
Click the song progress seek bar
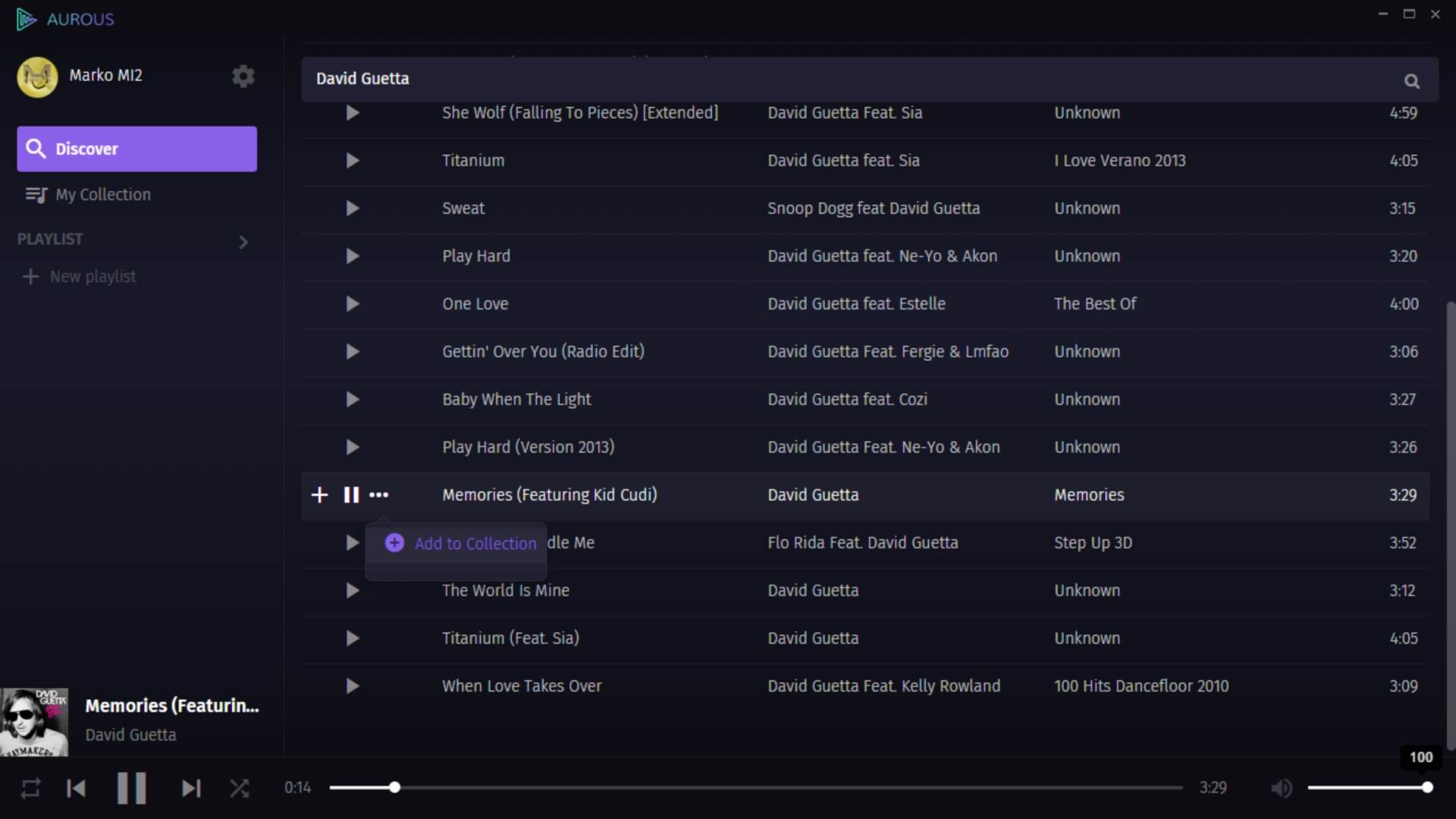(x=755, y=788)
